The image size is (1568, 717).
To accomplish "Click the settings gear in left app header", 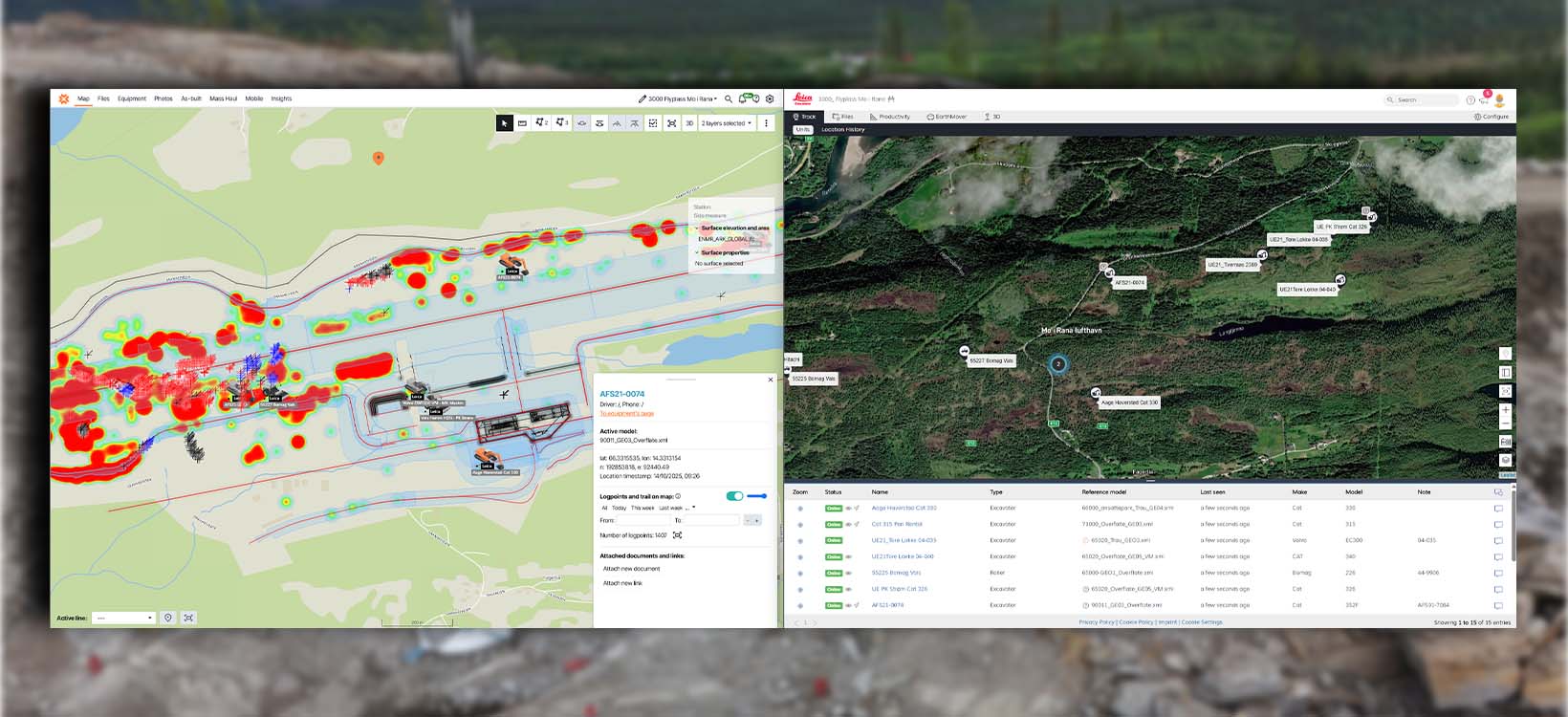I will tap(770, 98).
